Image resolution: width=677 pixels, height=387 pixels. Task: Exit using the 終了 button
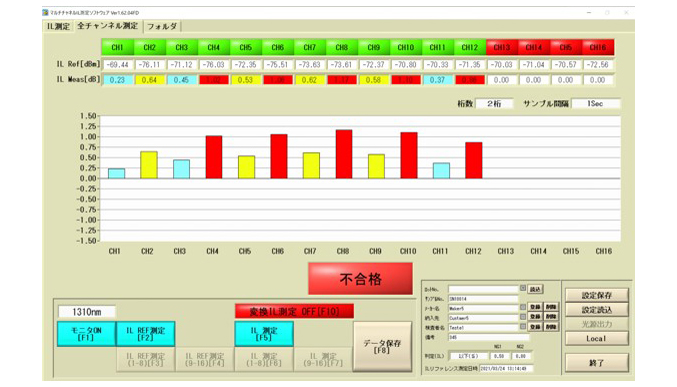tap(597, 363)
